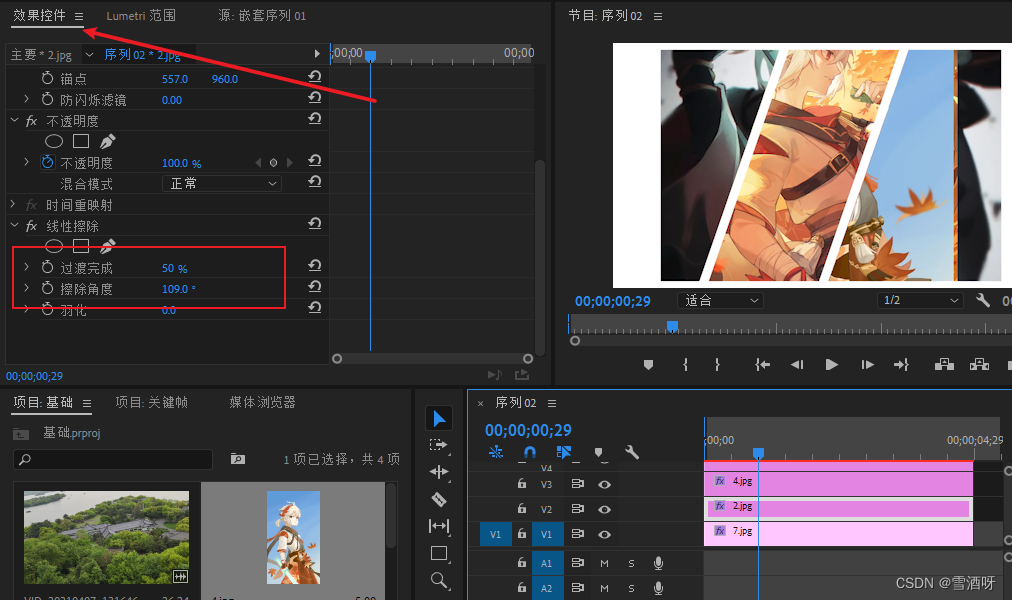Switch to 媒体浏览器 tab

262,402
